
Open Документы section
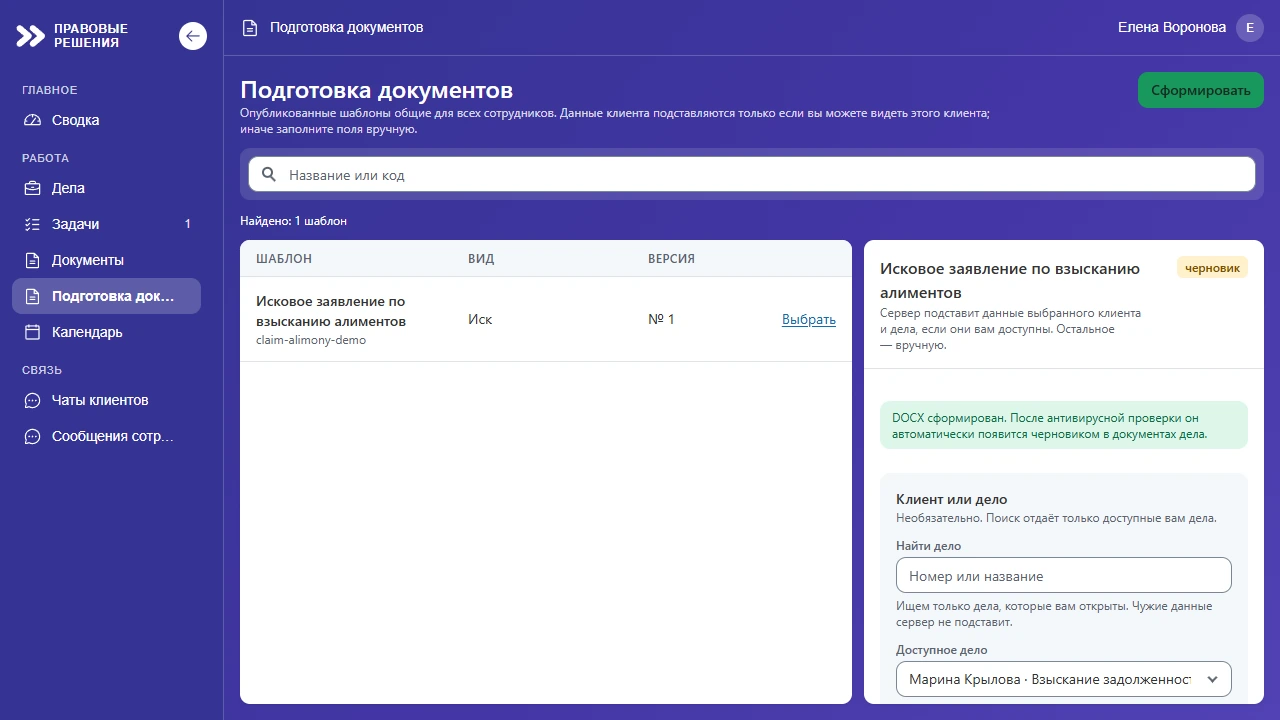(106, 260)
